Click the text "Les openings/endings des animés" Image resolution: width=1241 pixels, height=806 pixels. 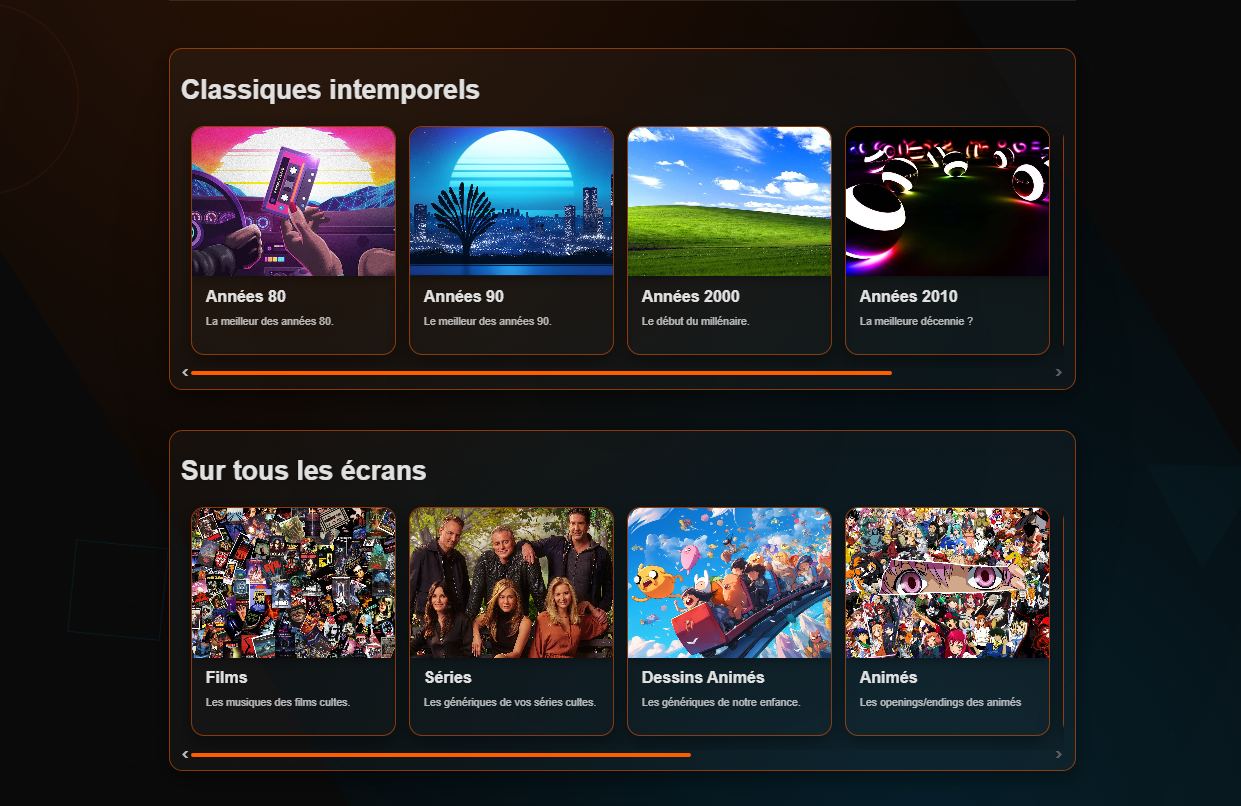tap(941, 703)
